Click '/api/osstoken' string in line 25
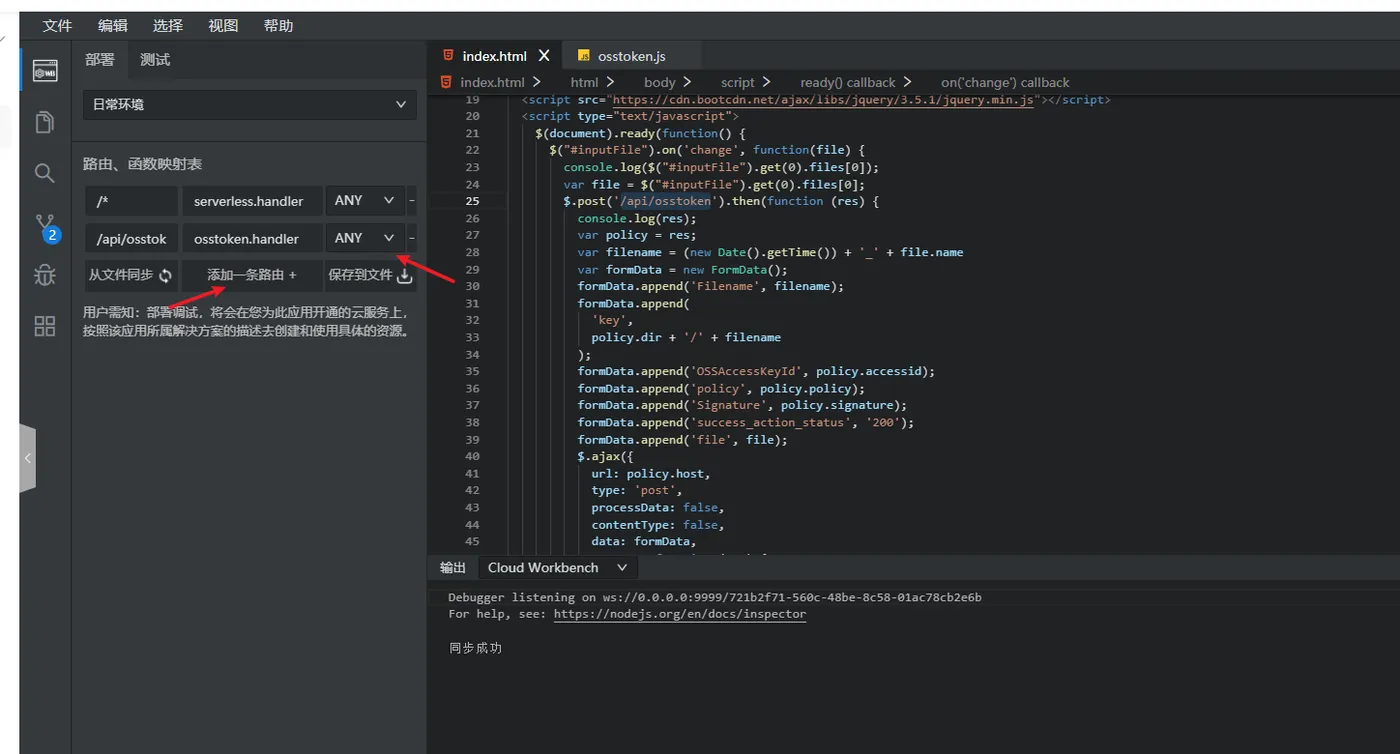This screenshot has width=1400, height=754. (x=665, y=201)
